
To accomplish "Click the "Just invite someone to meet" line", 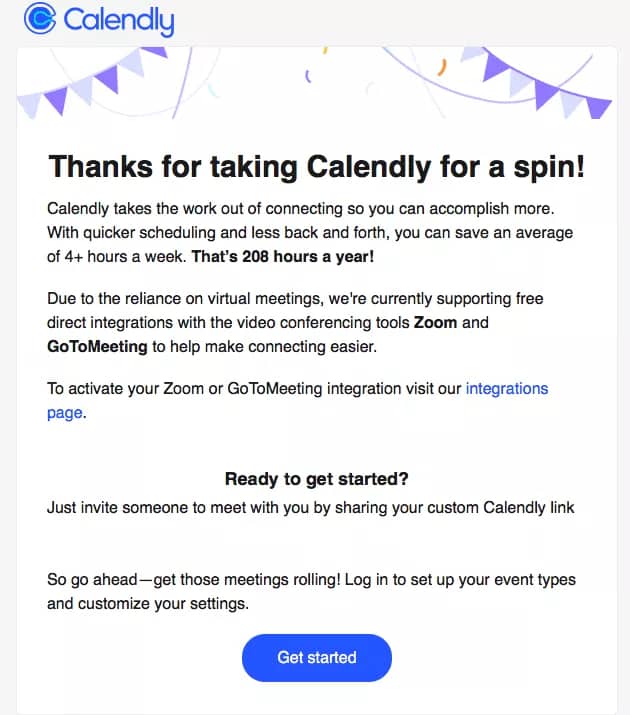I will [x=310, y=508].
